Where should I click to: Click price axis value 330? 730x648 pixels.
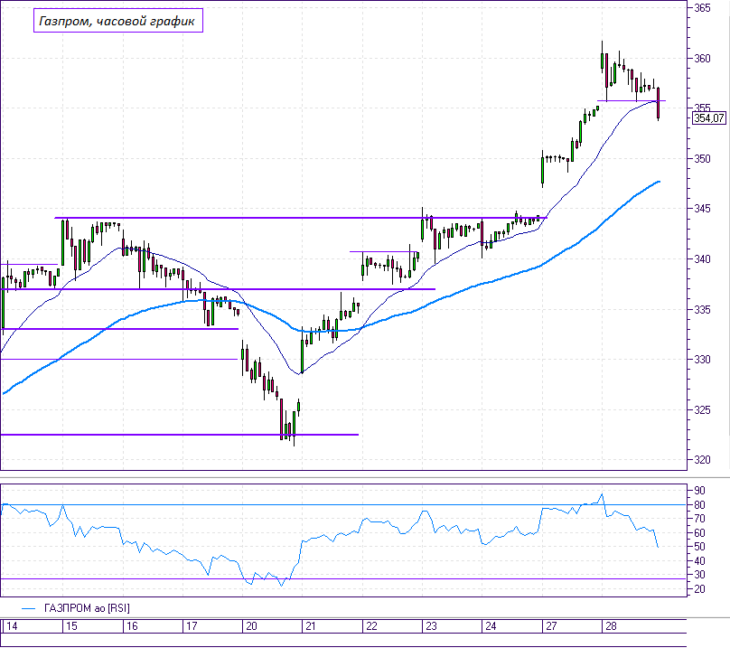(x=702, y=359)
